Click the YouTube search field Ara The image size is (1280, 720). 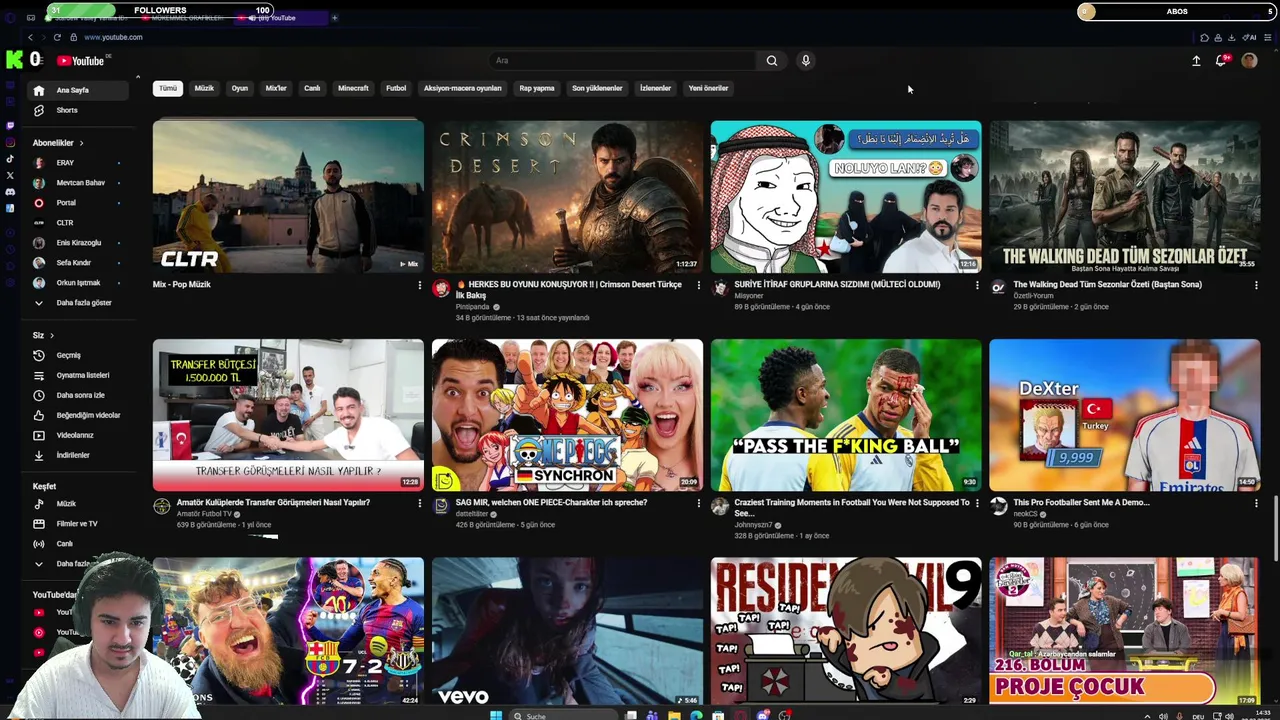click(x=625, y=61)
